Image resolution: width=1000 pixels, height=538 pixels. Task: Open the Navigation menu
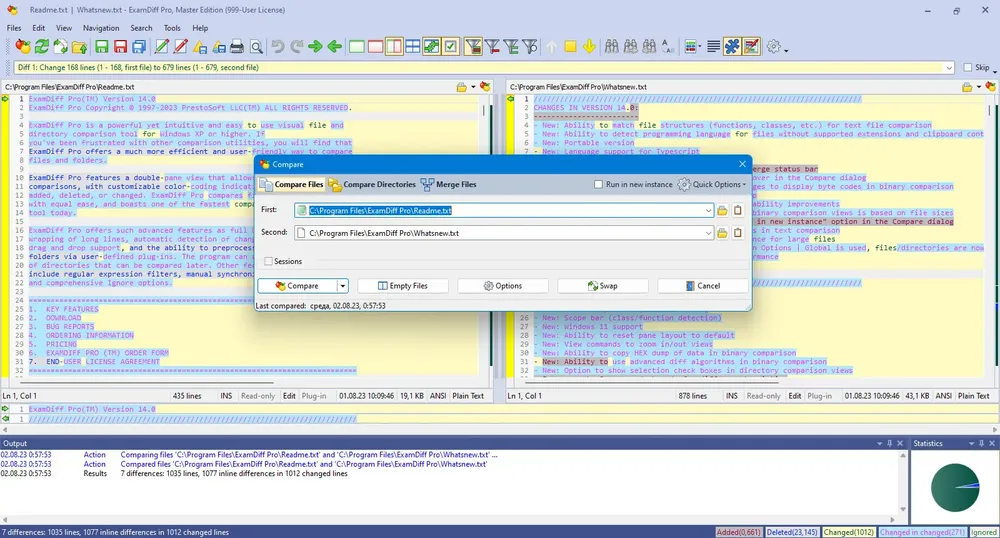(101, 28)
